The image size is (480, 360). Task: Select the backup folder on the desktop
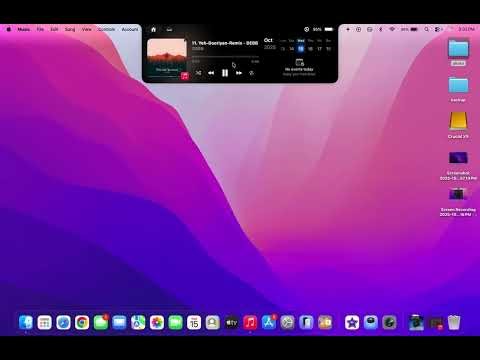pyautogui.click(x=458, y=88)
